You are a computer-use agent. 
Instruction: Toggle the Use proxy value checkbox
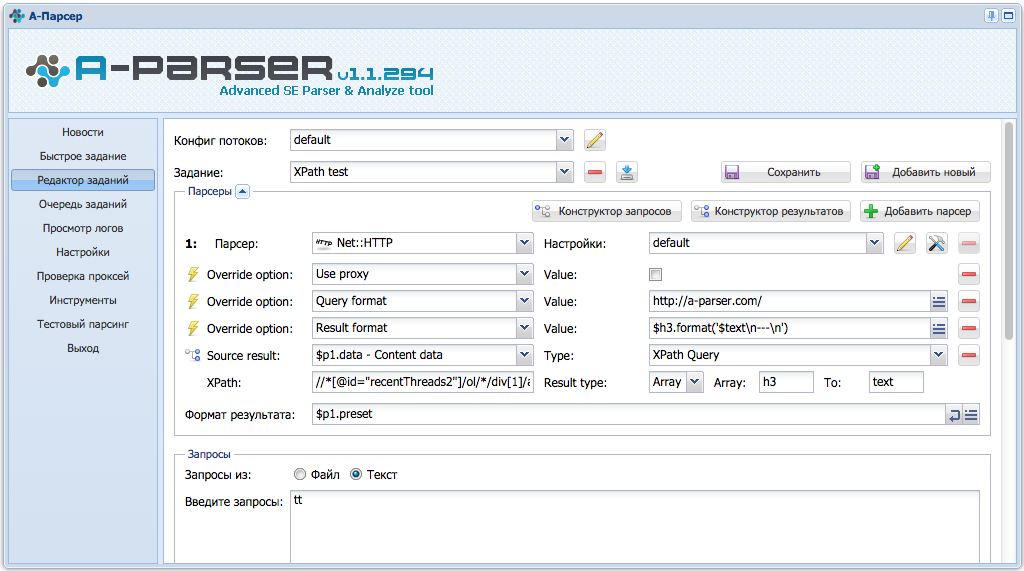[x=656, y=274]
